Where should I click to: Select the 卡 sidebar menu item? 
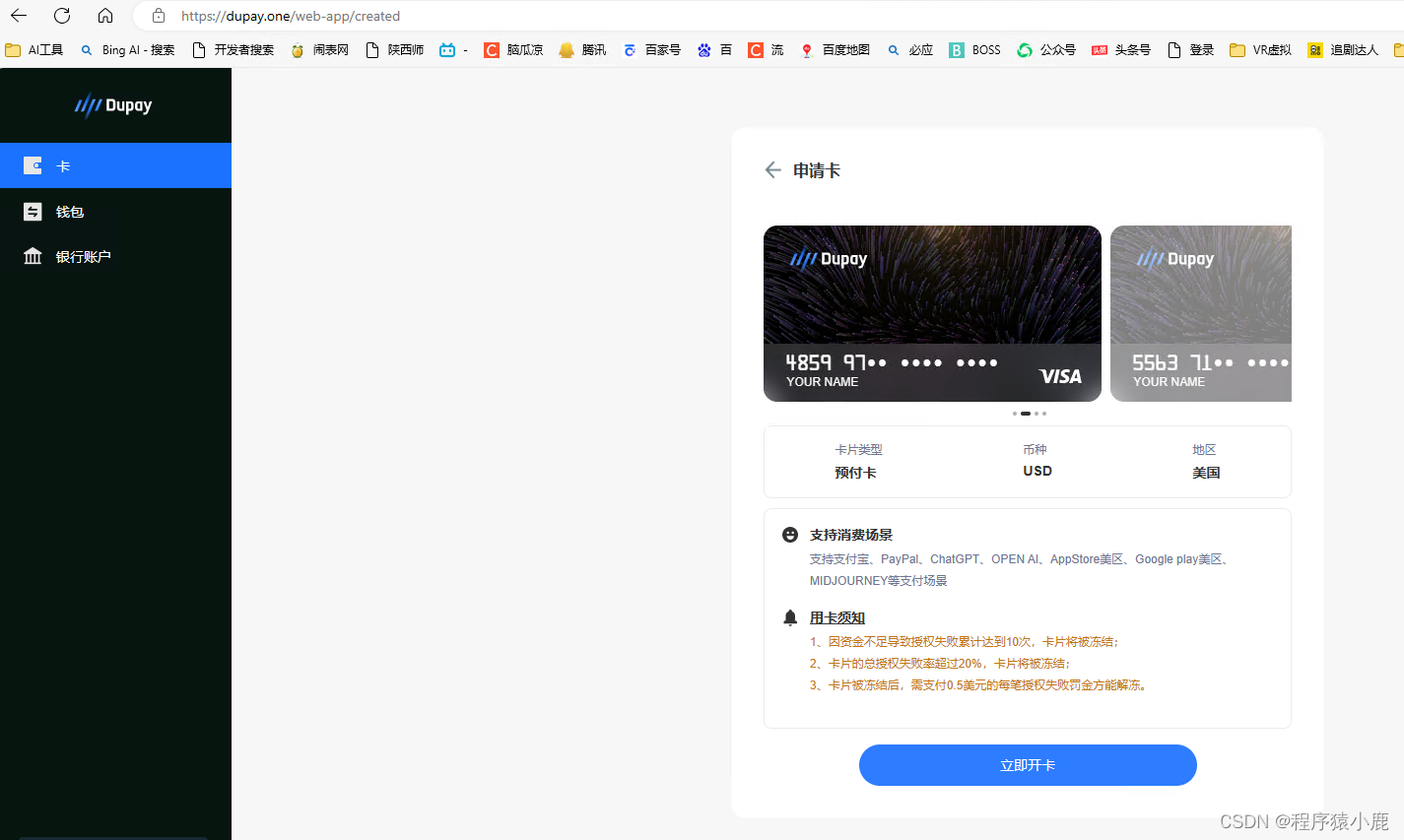(115, 165)
